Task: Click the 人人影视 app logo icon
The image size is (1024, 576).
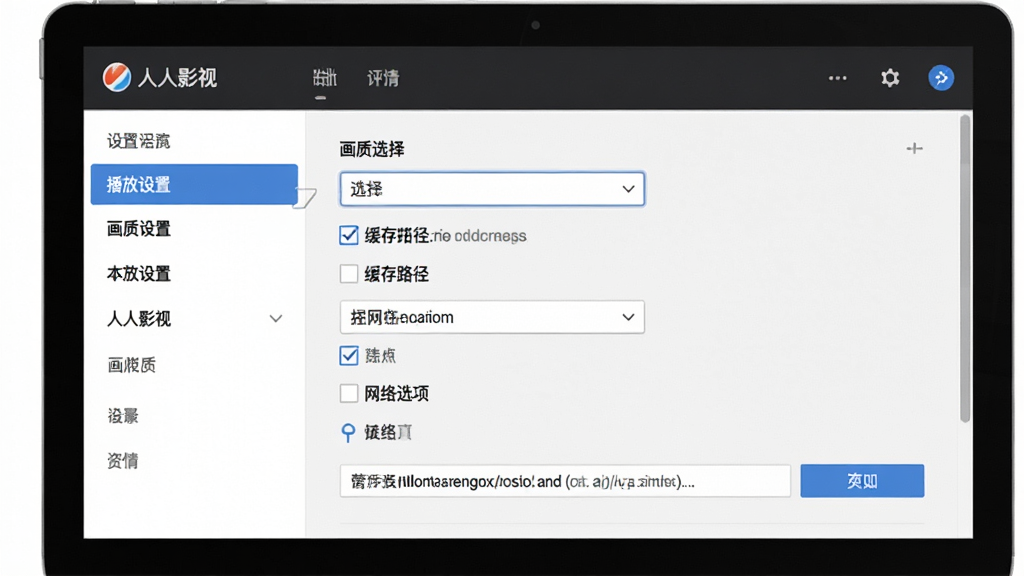Action: pyautogui.click(x=117, y=78)
